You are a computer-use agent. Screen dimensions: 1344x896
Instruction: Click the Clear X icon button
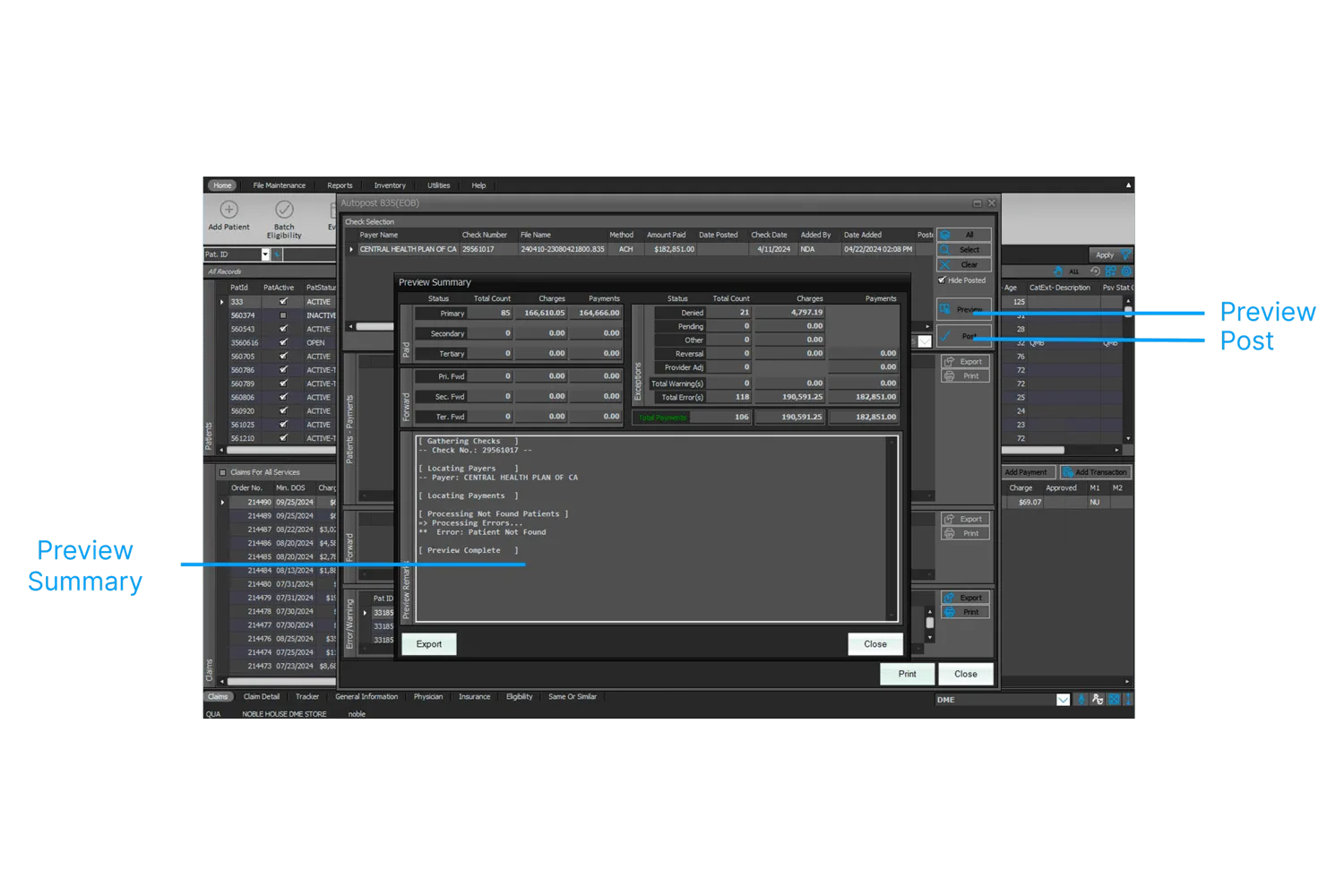pyautogui.click(x=964, y=265)
